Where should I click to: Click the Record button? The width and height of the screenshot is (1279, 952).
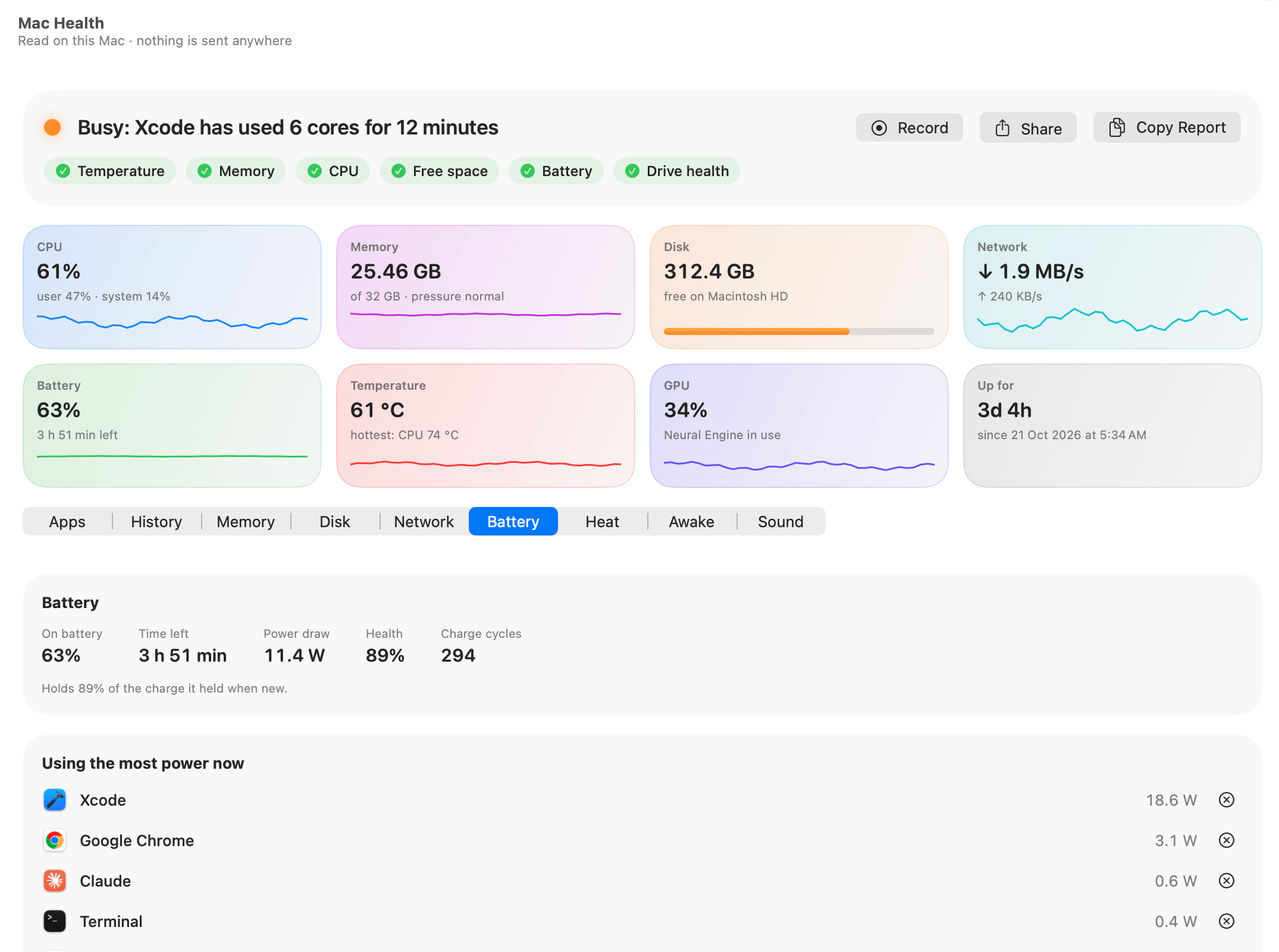909,128
